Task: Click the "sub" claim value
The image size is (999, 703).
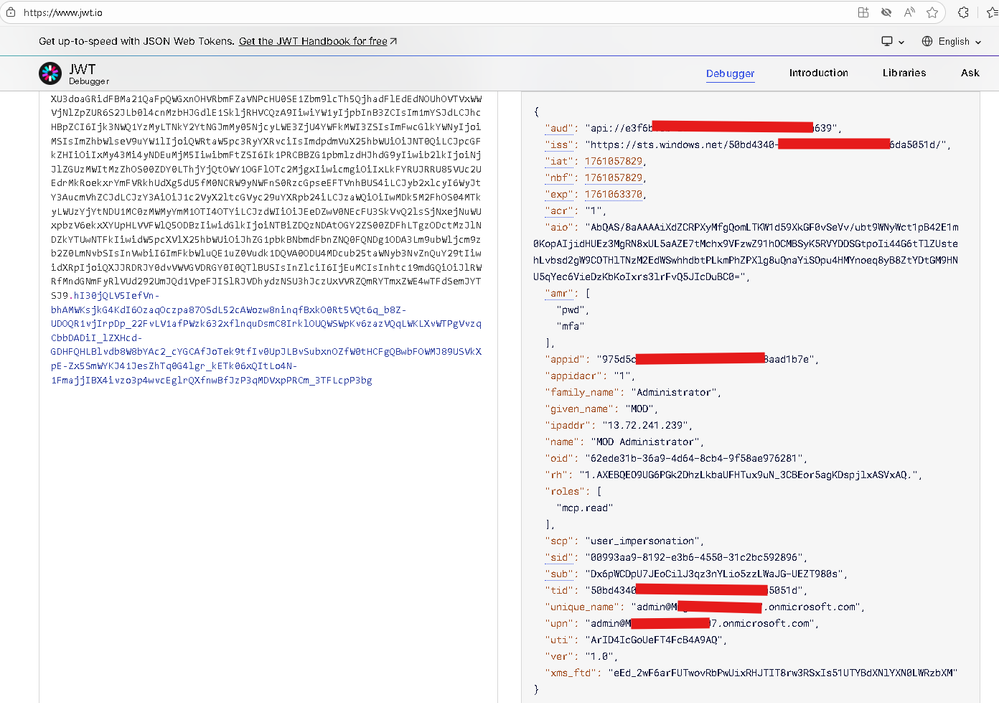Action: point(714,574)
